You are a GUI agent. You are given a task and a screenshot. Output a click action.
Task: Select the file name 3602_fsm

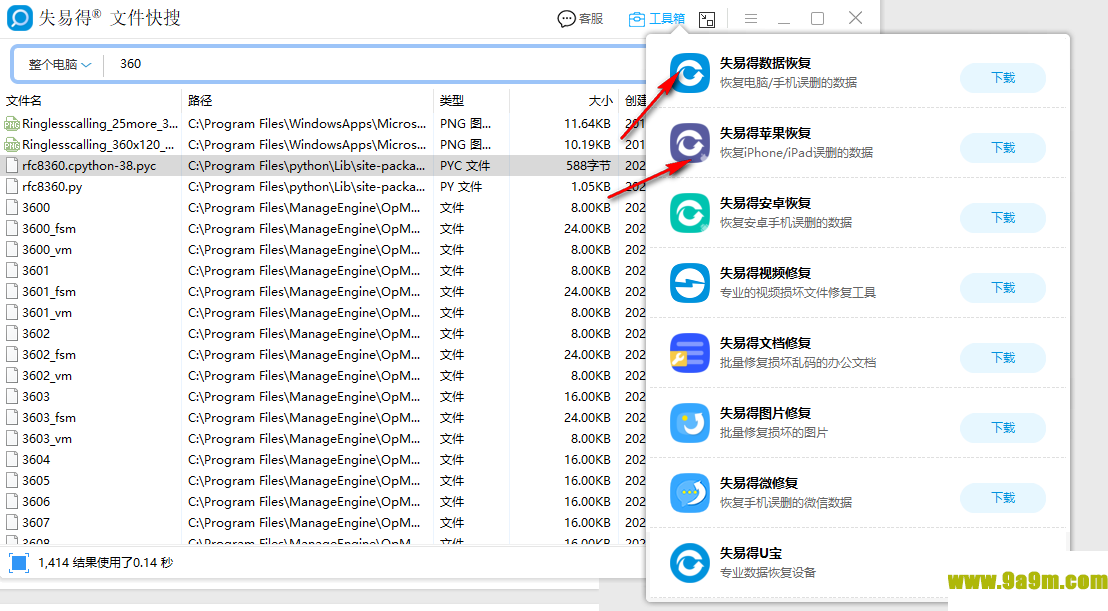click(x=49, y=355)
